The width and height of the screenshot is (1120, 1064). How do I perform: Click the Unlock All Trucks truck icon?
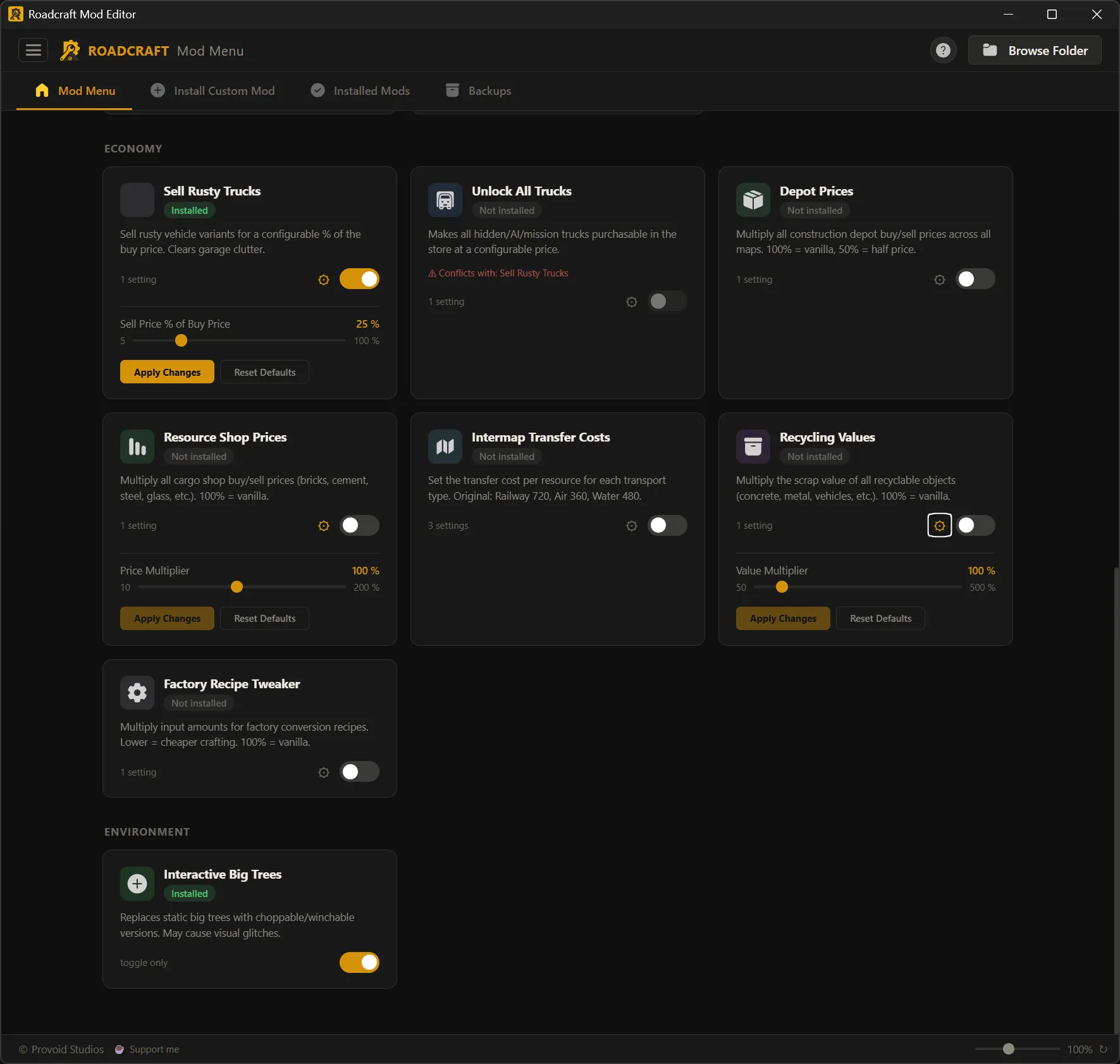(445, 200)
